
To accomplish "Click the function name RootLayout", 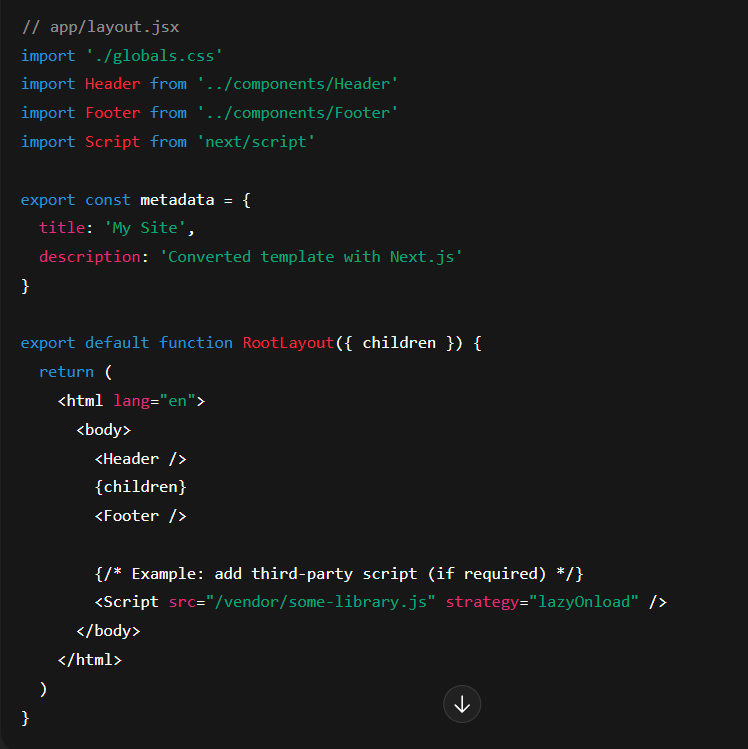I will (x=288, y=342).
